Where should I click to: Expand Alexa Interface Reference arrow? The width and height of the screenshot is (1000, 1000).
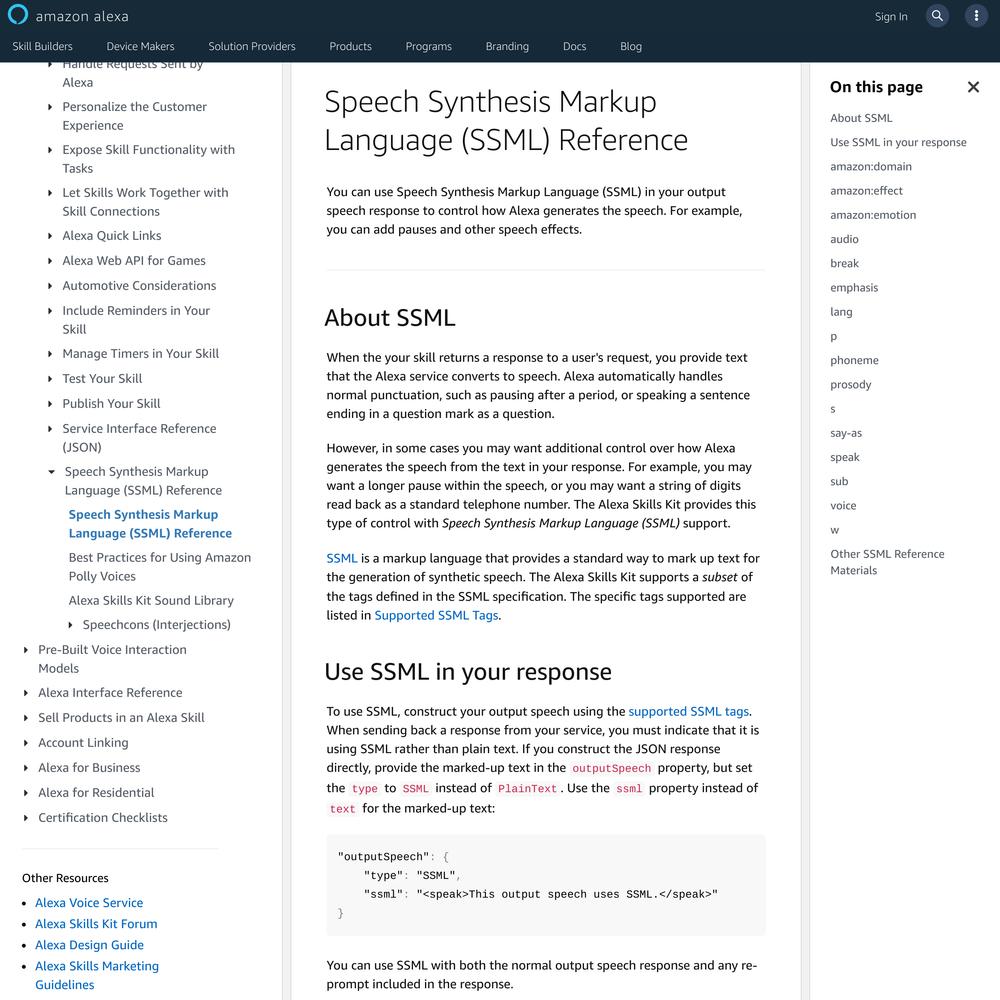[x=26, y=693]
